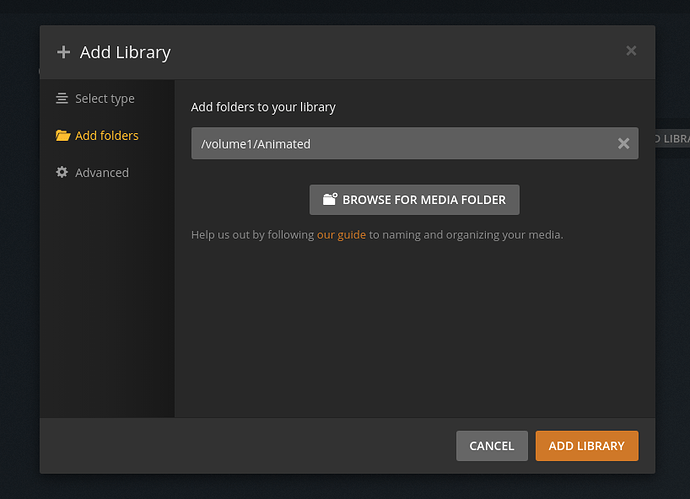
Task: Switch to the Add folders step
Action: (x=106, y=135)
